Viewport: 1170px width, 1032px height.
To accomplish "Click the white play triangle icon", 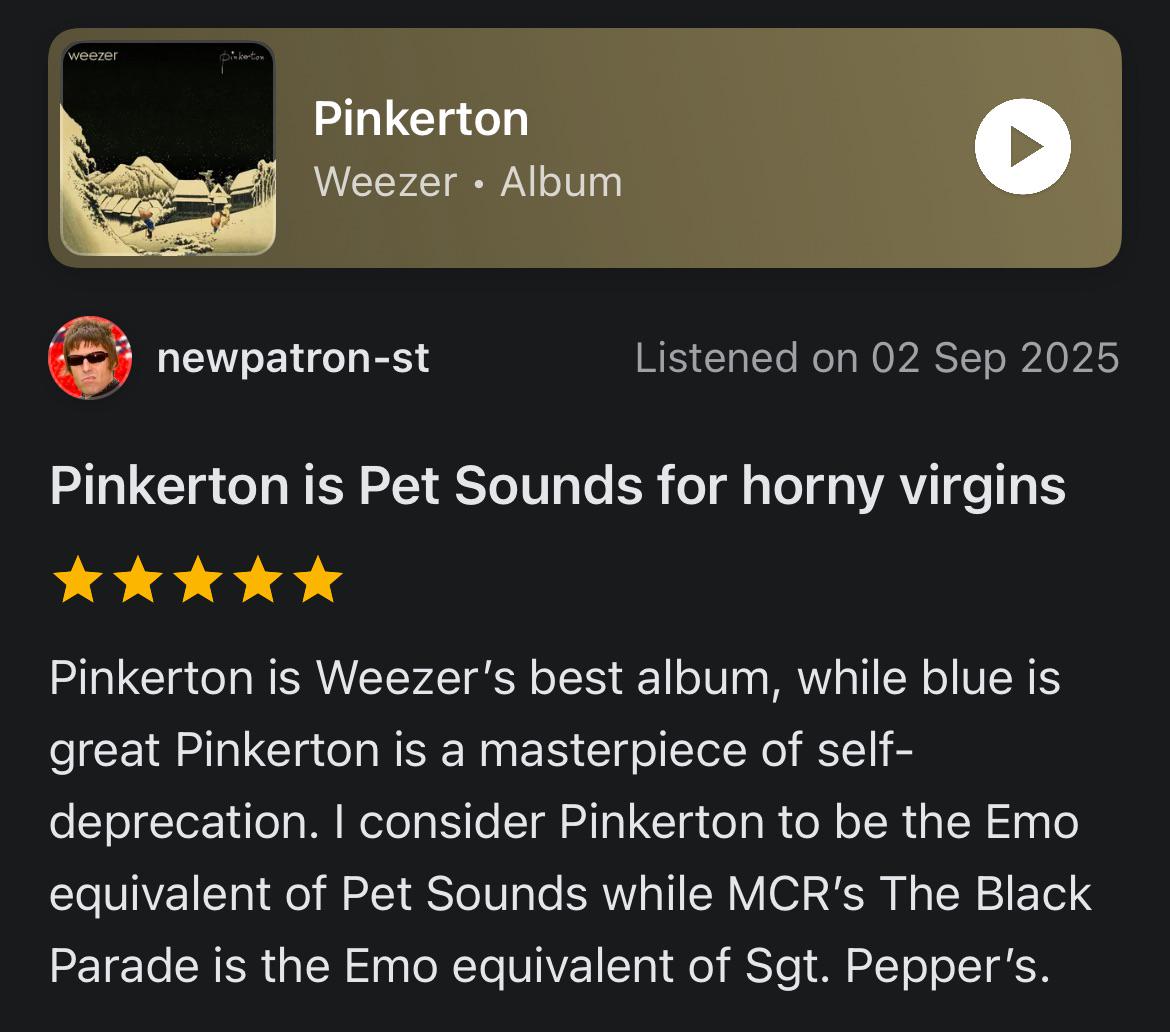I will [x=1027, y=146].
